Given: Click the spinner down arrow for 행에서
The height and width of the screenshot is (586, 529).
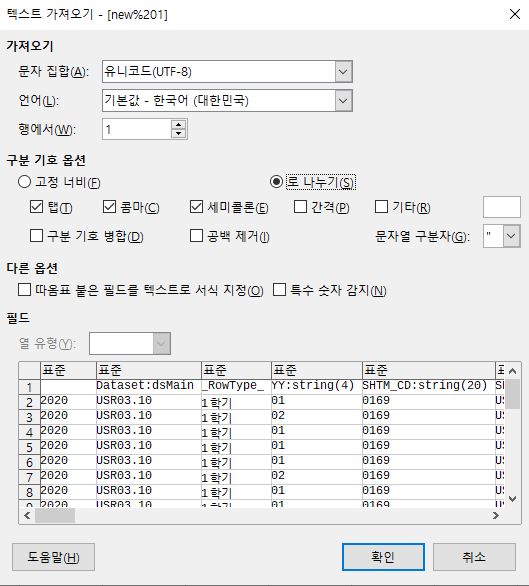Looking at the screenshot, I should tap(178, 133).
